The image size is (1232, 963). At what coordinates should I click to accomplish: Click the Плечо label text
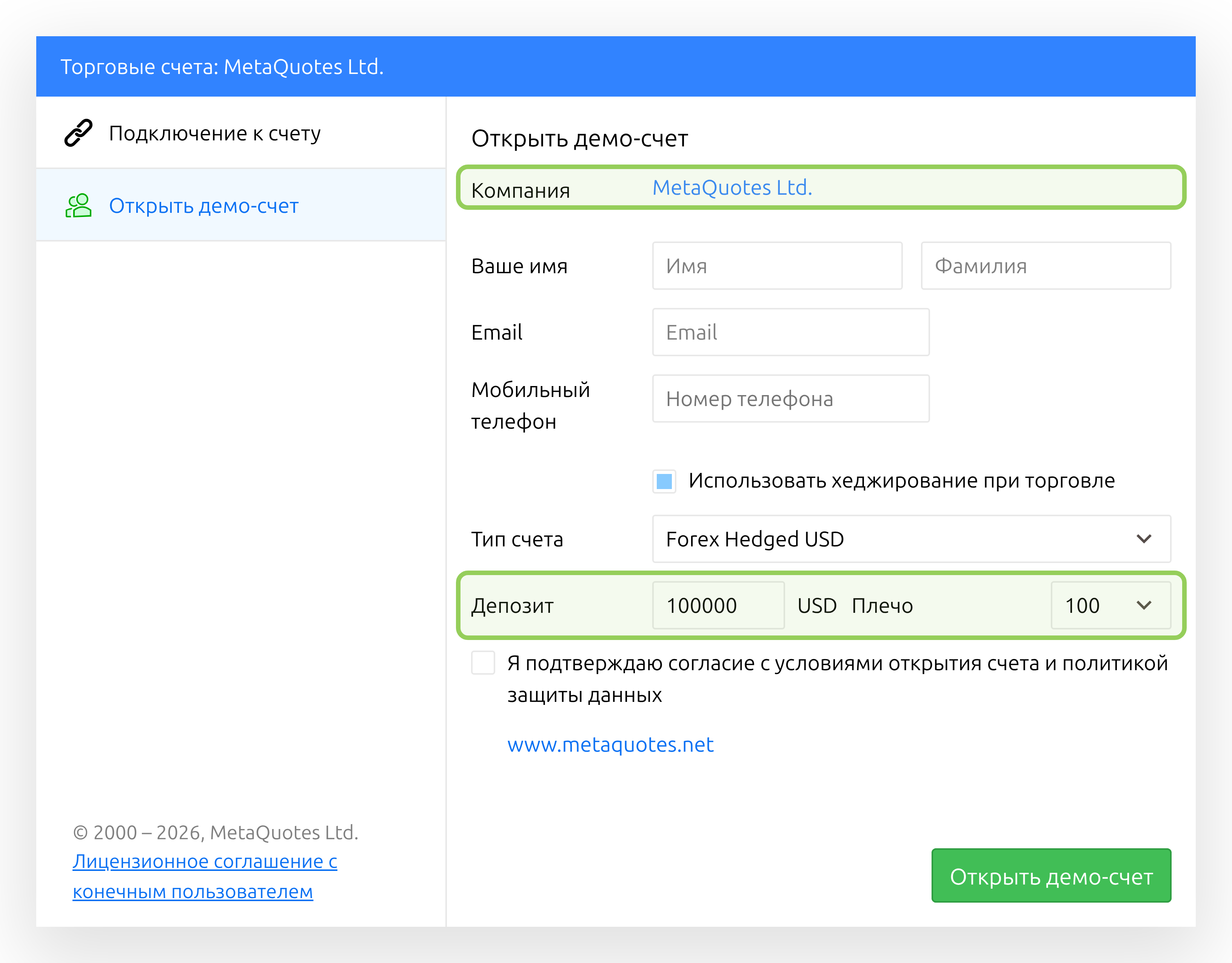(882, 606)
